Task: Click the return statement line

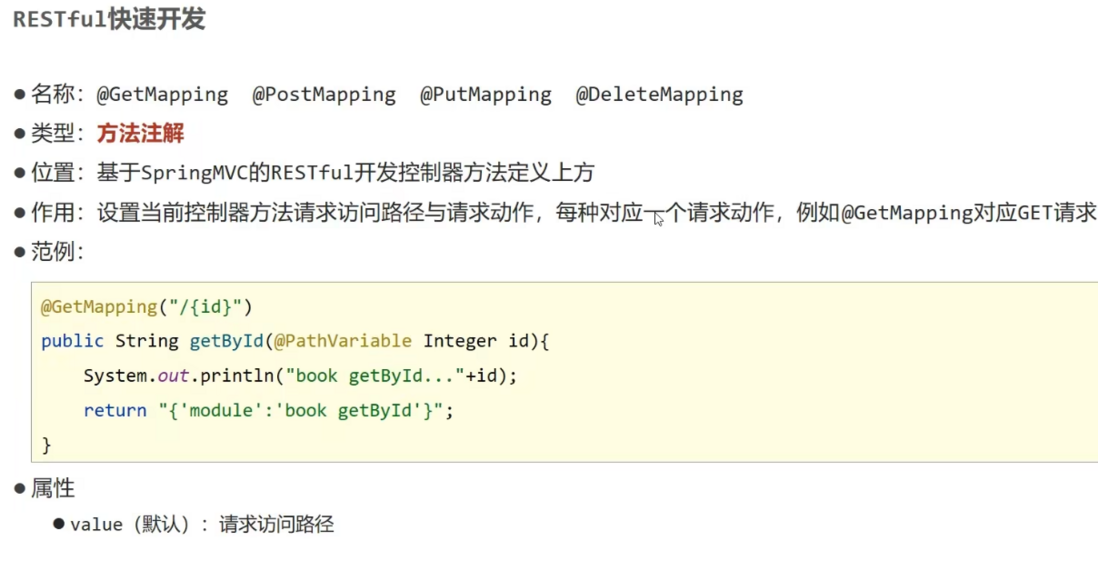Action: coord(269,410)
